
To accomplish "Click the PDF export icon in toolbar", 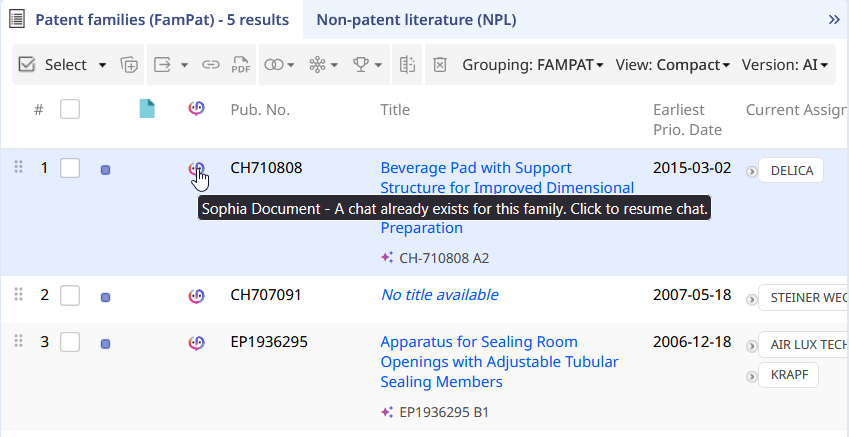I will 240,65.
